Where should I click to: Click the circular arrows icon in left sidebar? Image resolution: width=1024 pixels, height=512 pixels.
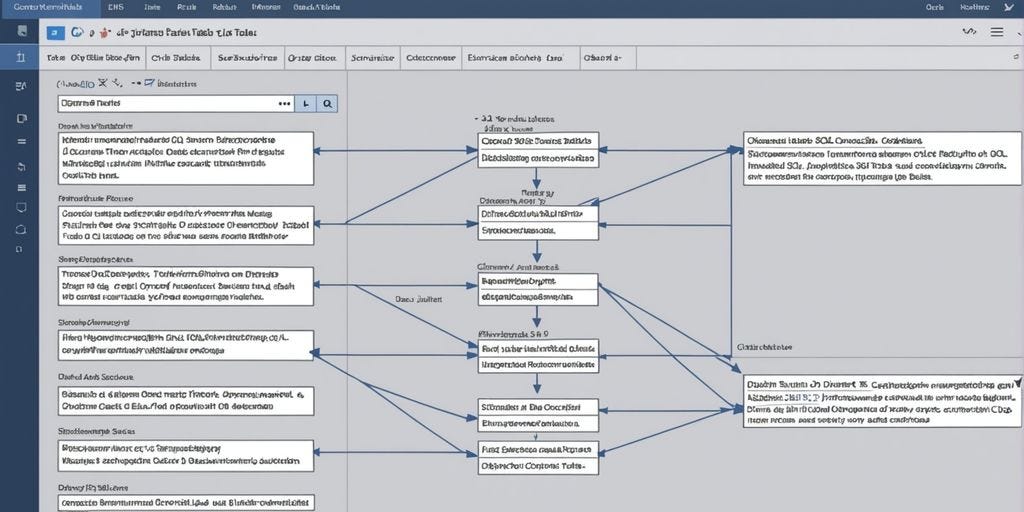[21, 166]
